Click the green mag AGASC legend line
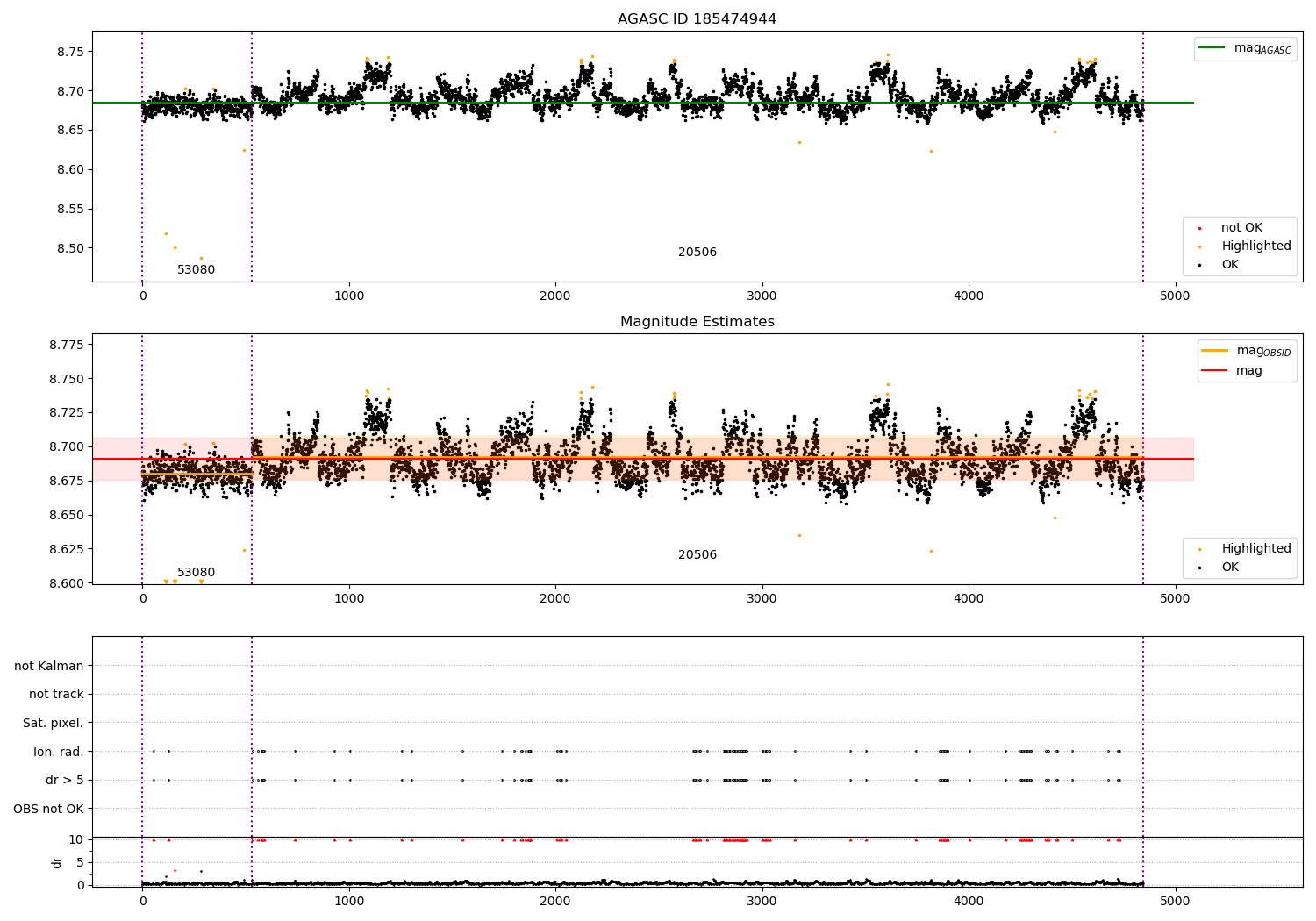1316x921 pixels. point(1212,48)
